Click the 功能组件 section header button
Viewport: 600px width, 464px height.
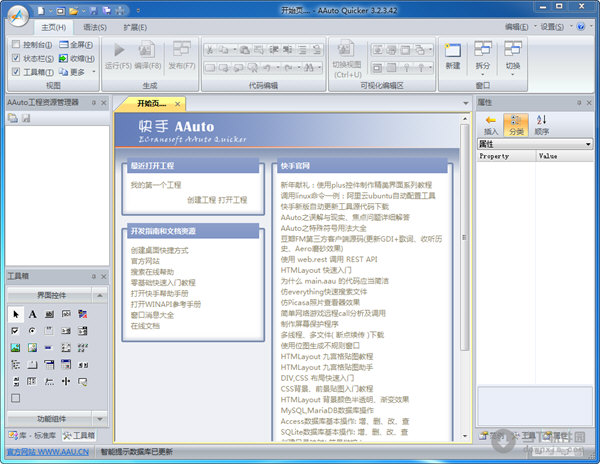[50, 419]
